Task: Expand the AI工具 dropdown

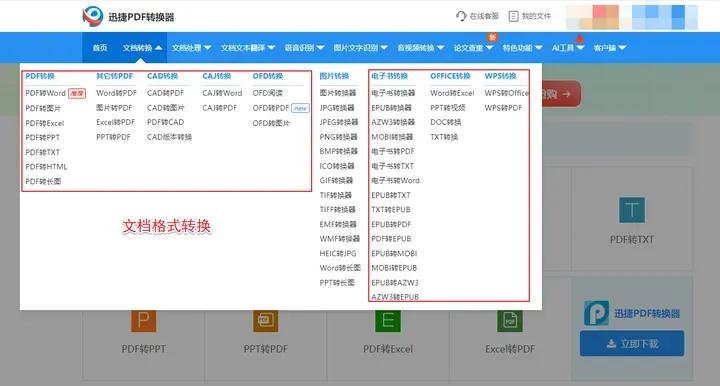Action: click(x=580, y=48)
